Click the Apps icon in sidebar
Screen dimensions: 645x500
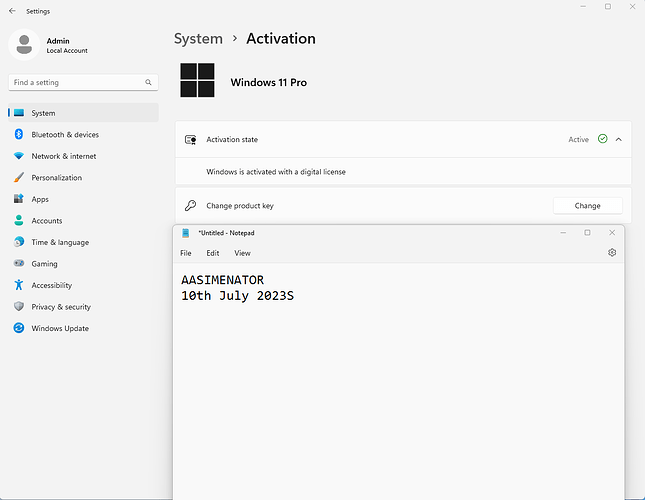pos(19,199)
